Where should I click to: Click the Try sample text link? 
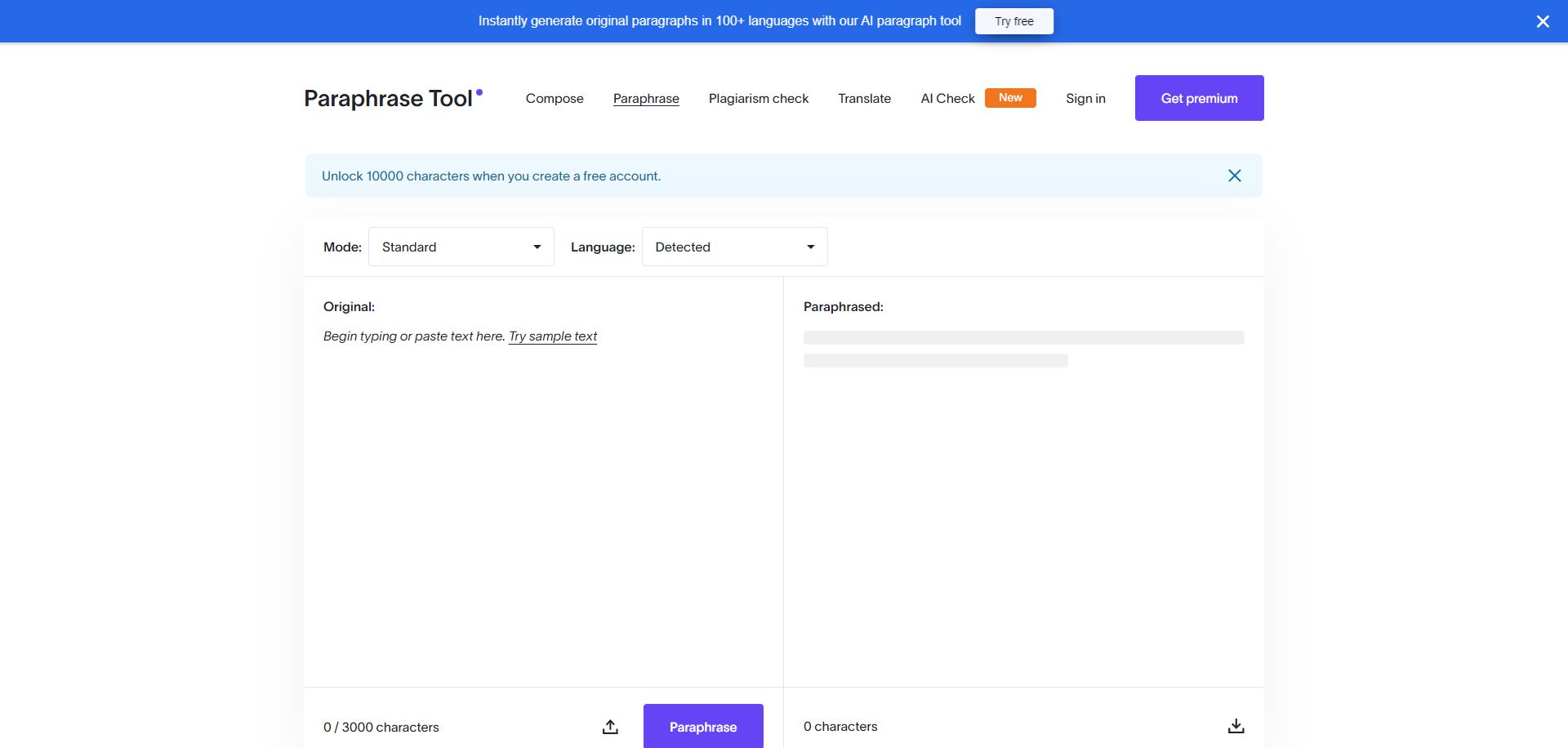[x=553, y=336]
